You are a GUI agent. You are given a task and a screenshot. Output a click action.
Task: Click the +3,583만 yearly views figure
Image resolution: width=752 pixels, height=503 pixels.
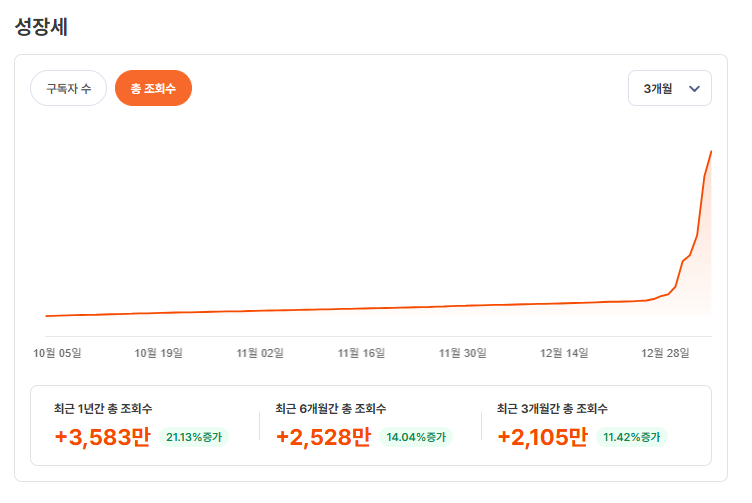point(102,437)
